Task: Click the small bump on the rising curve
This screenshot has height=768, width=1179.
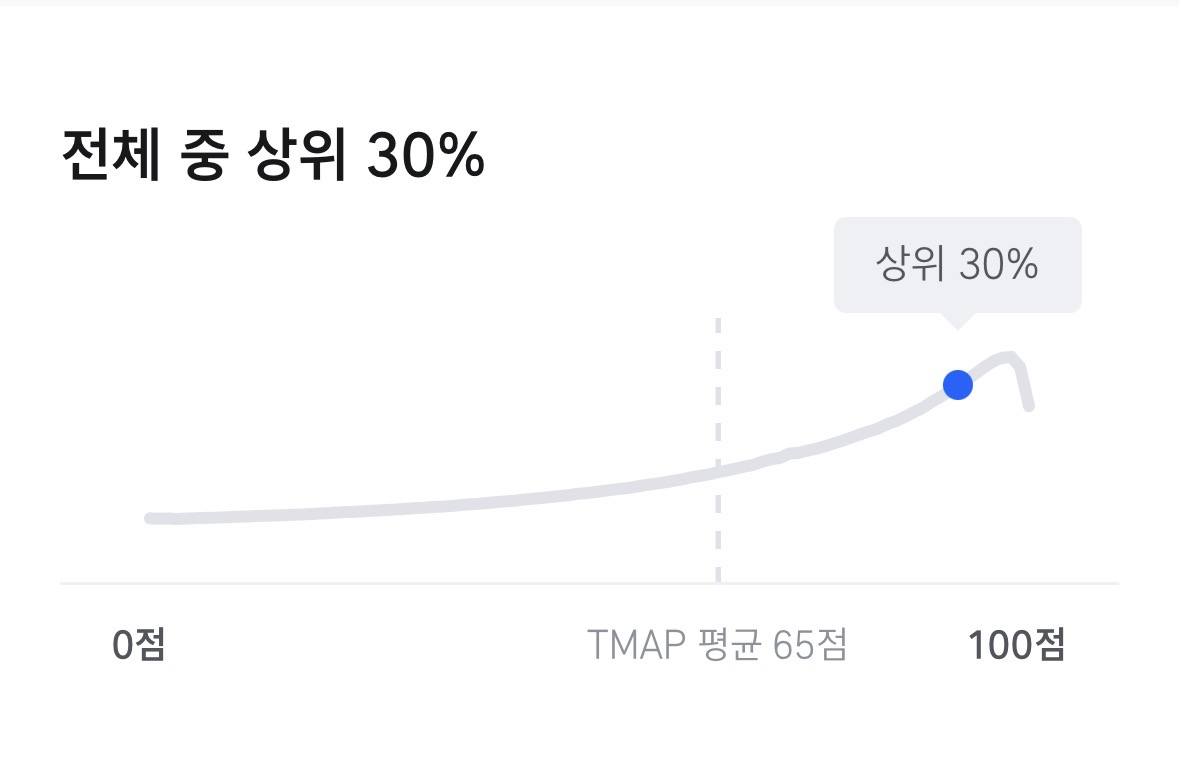Action: point(788,453)
